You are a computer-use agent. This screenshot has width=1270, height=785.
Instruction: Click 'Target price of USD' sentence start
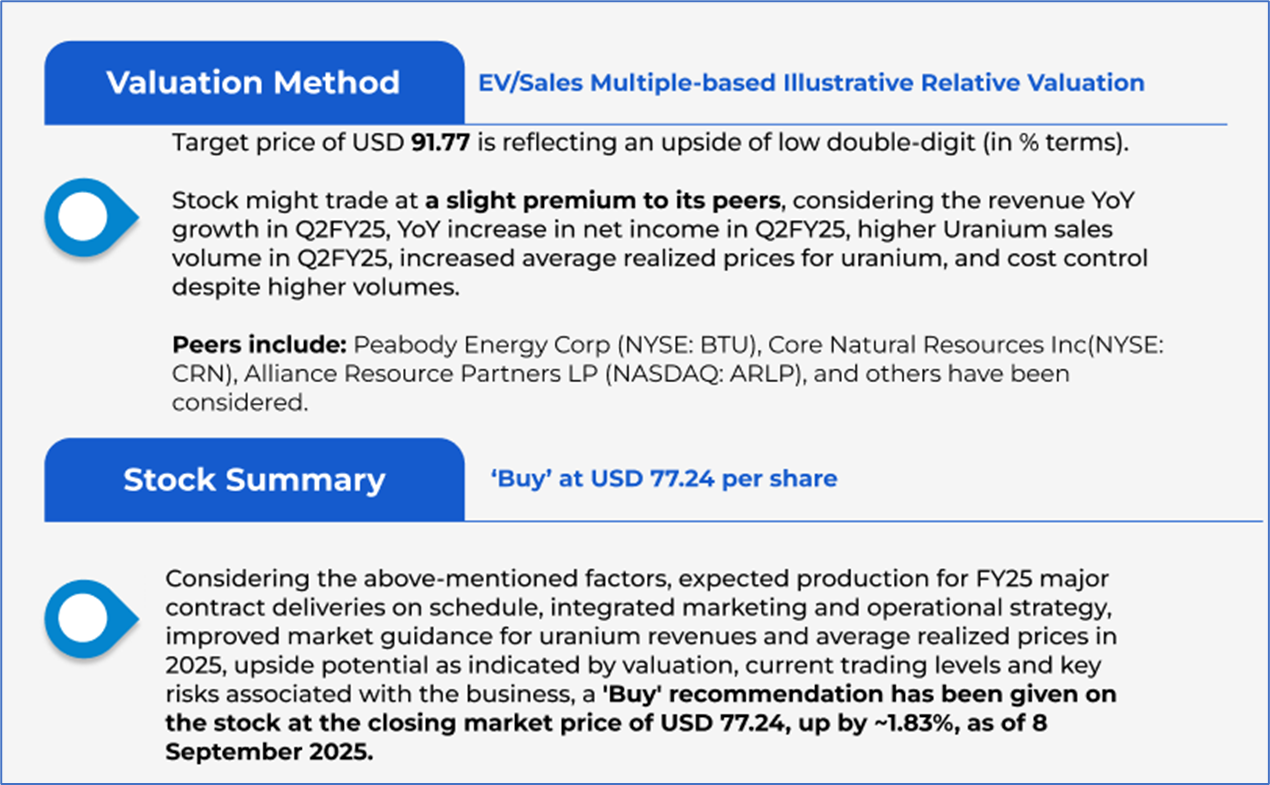tap(288, 143)
